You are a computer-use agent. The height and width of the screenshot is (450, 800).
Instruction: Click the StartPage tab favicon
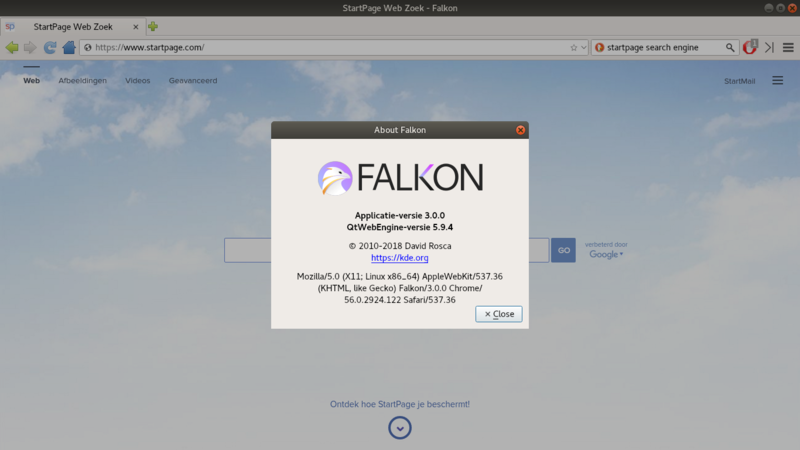click(x=10, y=27)
